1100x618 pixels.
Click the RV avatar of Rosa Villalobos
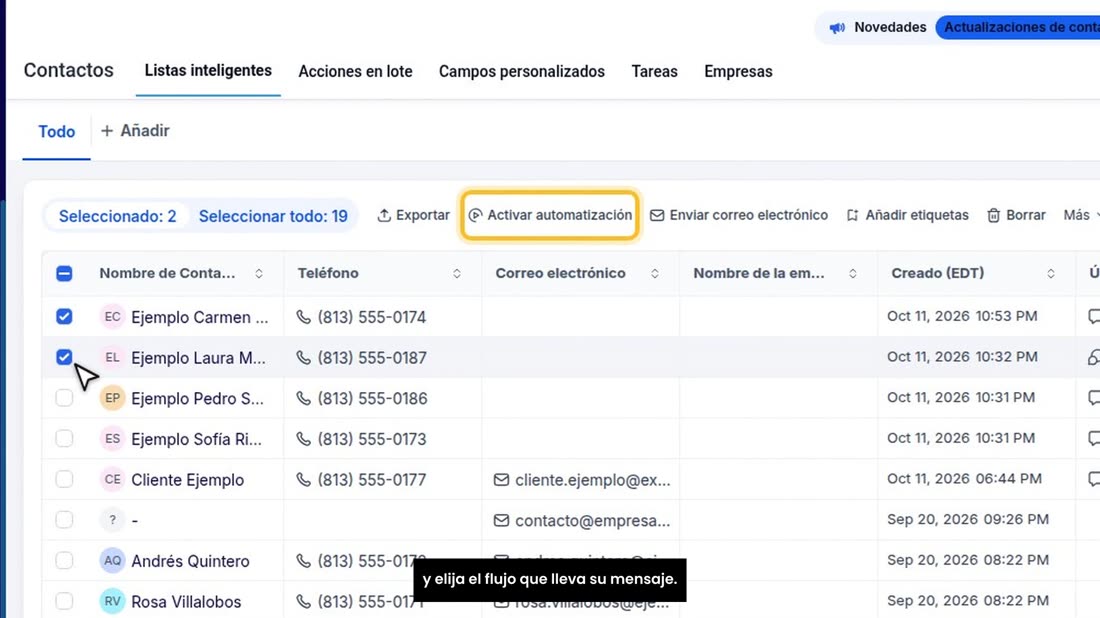point(112,602)
